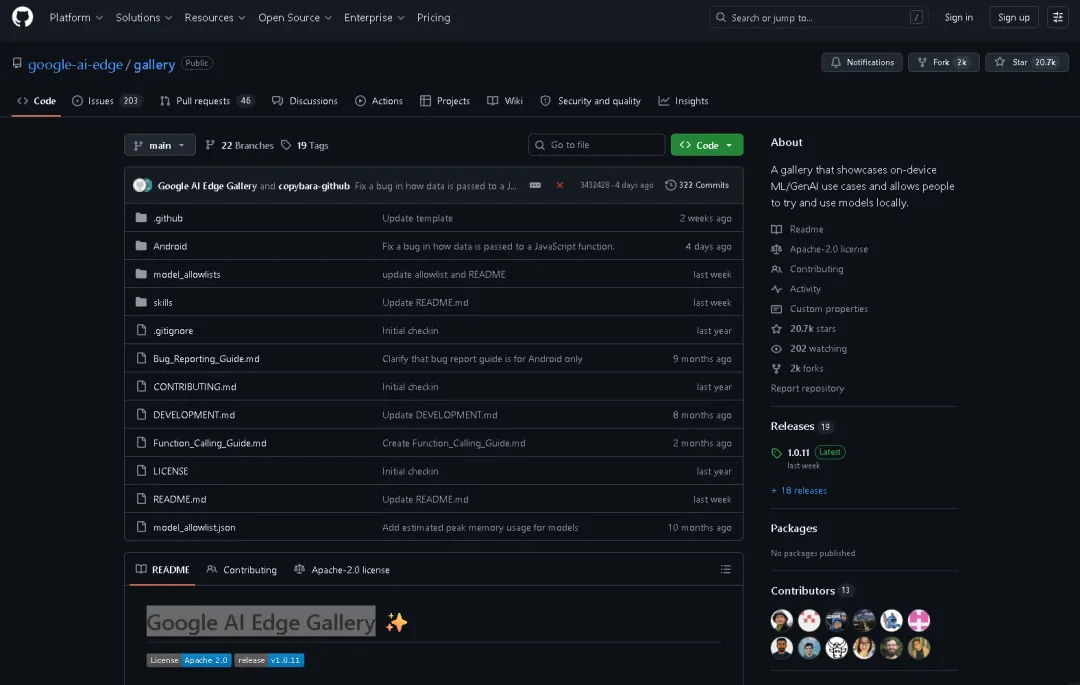Fork the repository
1080x685 pixels.
point(943,62)
